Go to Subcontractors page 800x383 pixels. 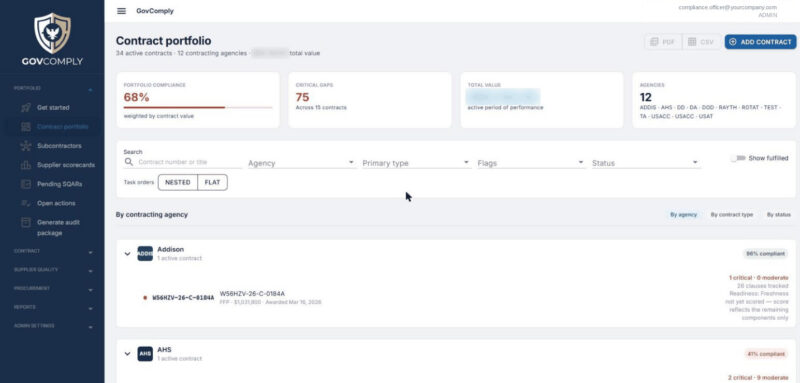point(59,146)
